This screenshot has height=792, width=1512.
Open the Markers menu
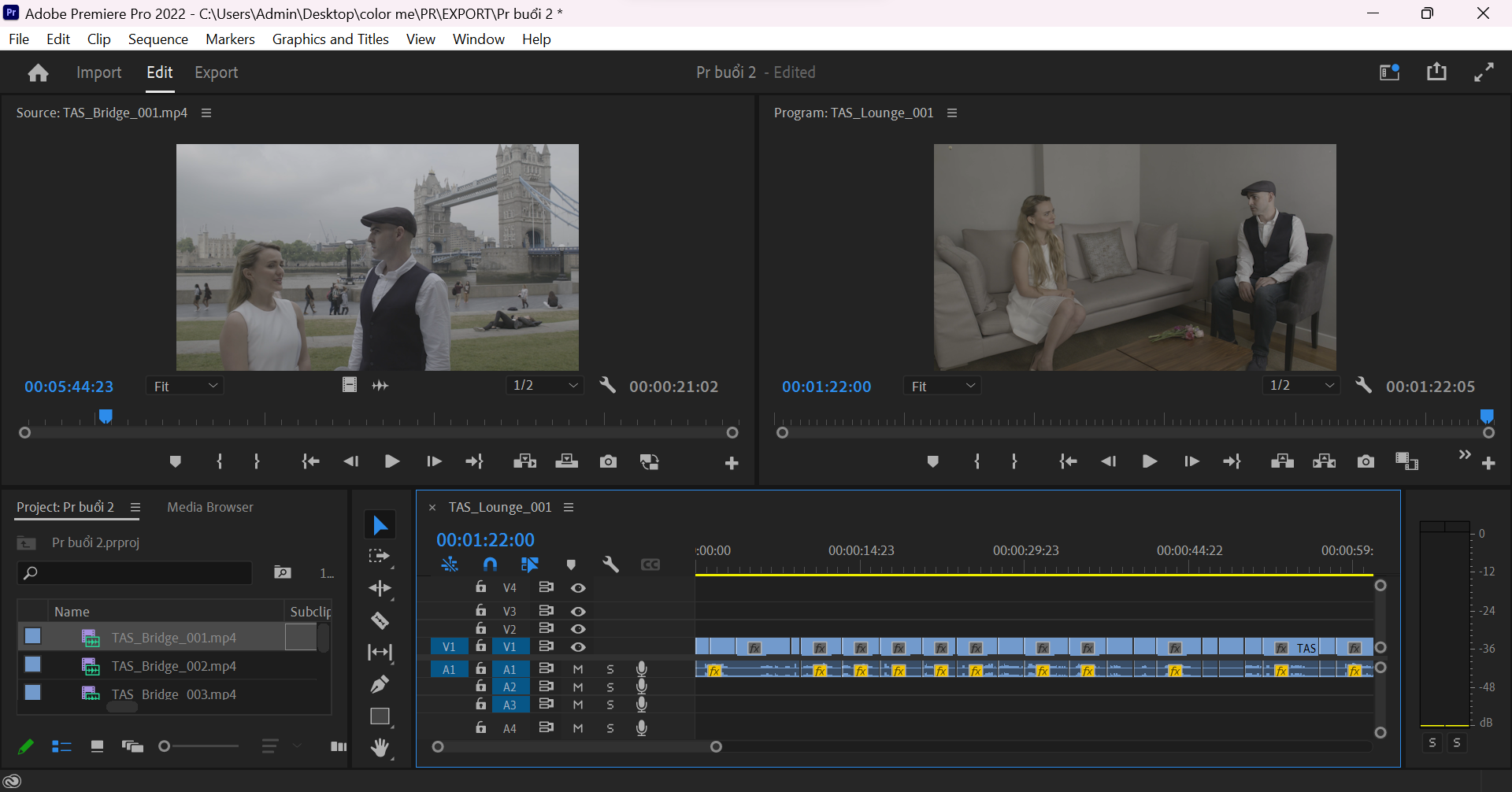(230, 39)
